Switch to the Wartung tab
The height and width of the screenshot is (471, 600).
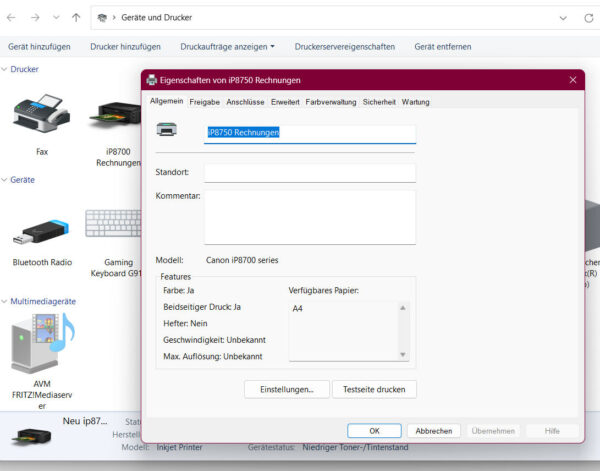click(415, 102)
